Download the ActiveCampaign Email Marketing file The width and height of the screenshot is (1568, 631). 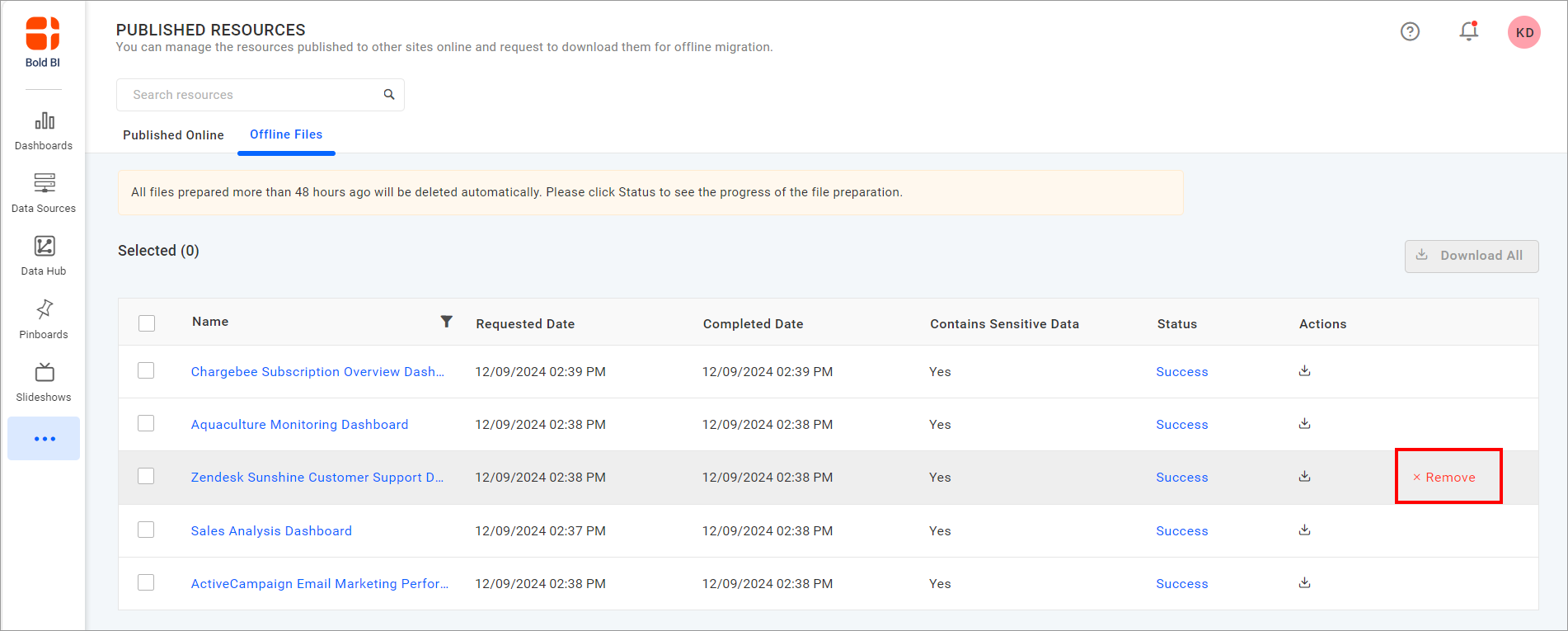tap(1304, 583)
